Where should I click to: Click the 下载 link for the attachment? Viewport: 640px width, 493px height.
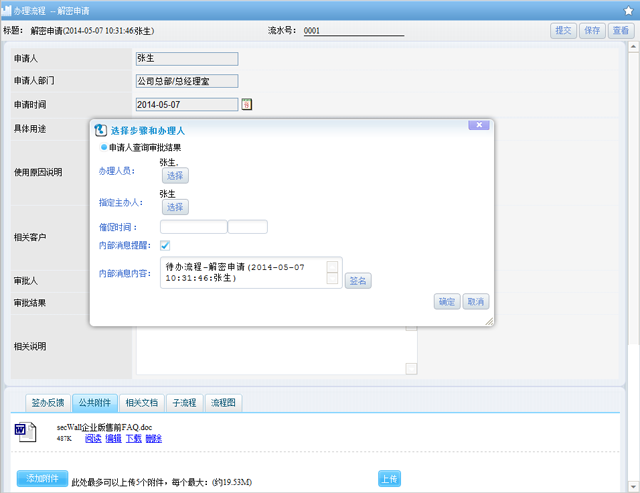click(x=133, y=439)
